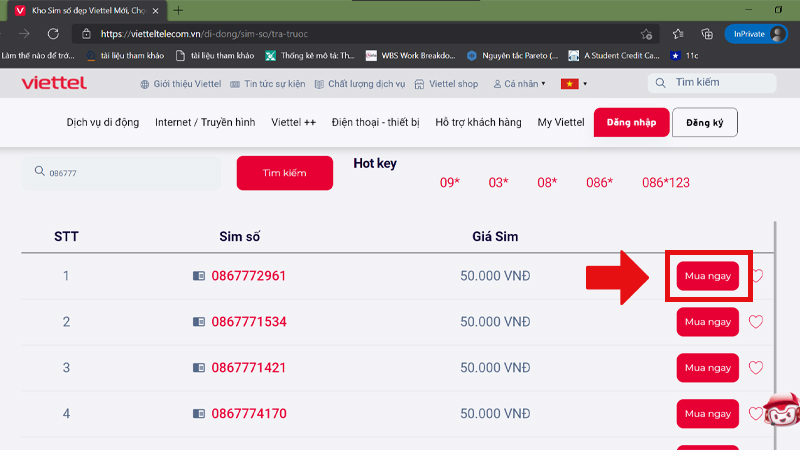Expand the Cá nhân dropdown
This screenshot has width=800, height=450.
519,84
